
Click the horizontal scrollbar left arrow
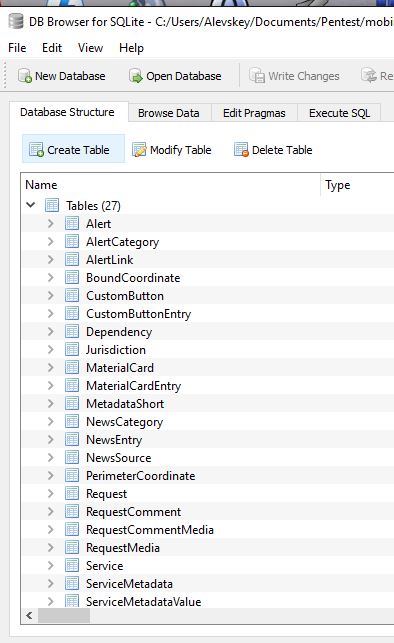(x=29, y=616)
